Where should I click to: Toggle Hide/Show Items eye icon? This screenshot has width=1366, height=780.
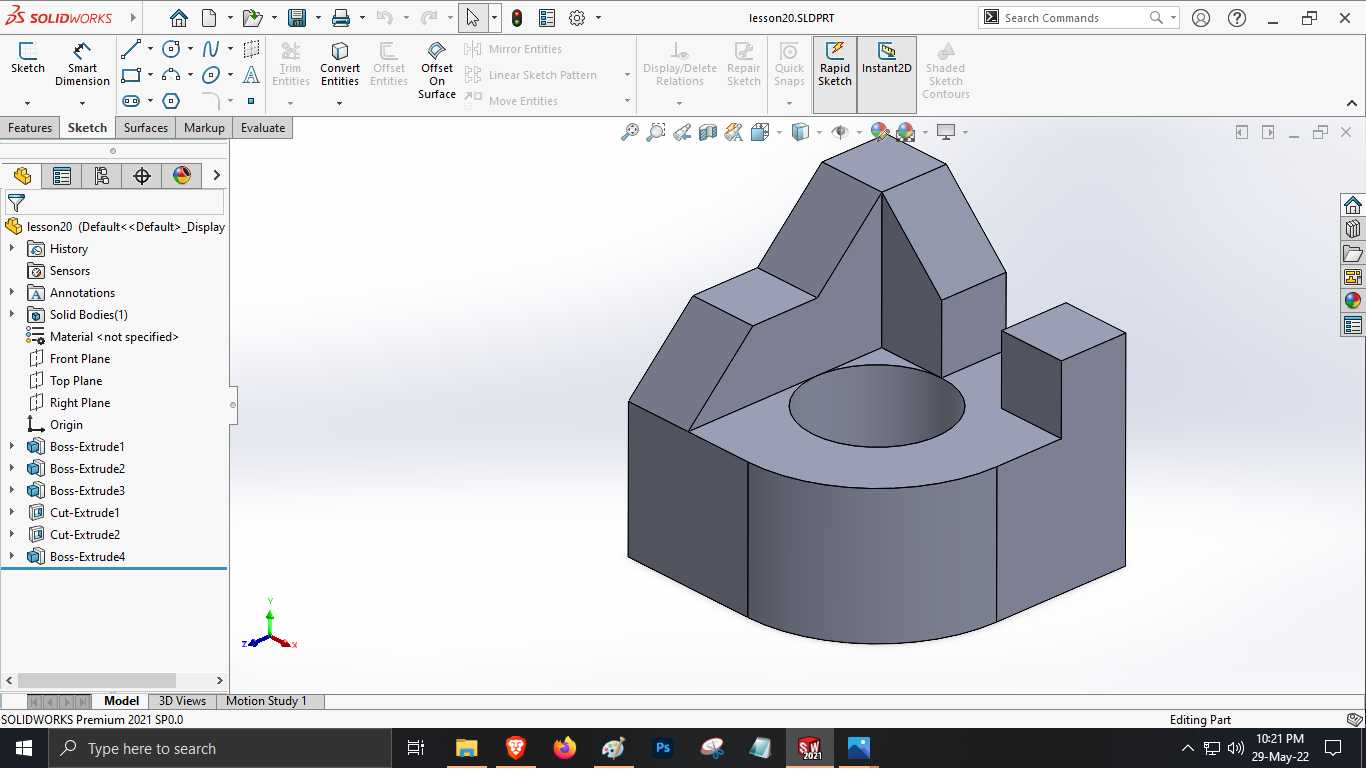(840, 132)
